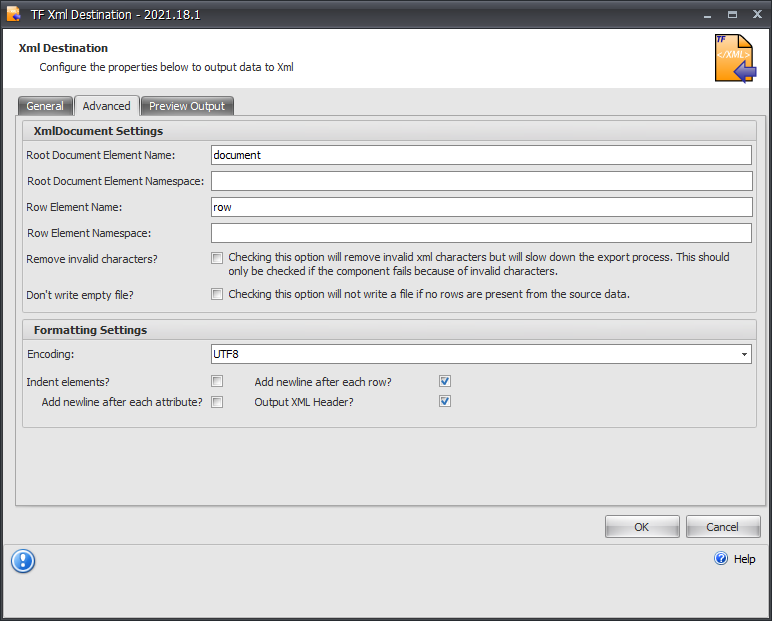The height and width of the screenshot is (621, 772).
Task: Click the 'Add newline after each row?' label
Action: click(x=323, y=382)
